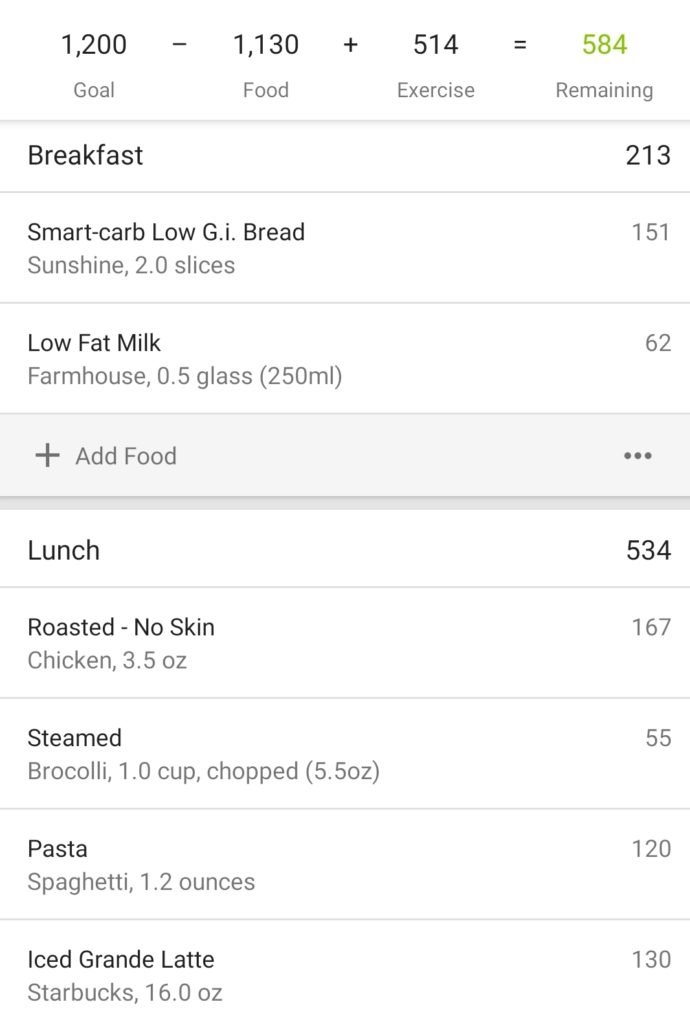This screenshot has width=690, height=1024.
Task: Tap the 514 Exercise calorie value
Action: point(436,45)
